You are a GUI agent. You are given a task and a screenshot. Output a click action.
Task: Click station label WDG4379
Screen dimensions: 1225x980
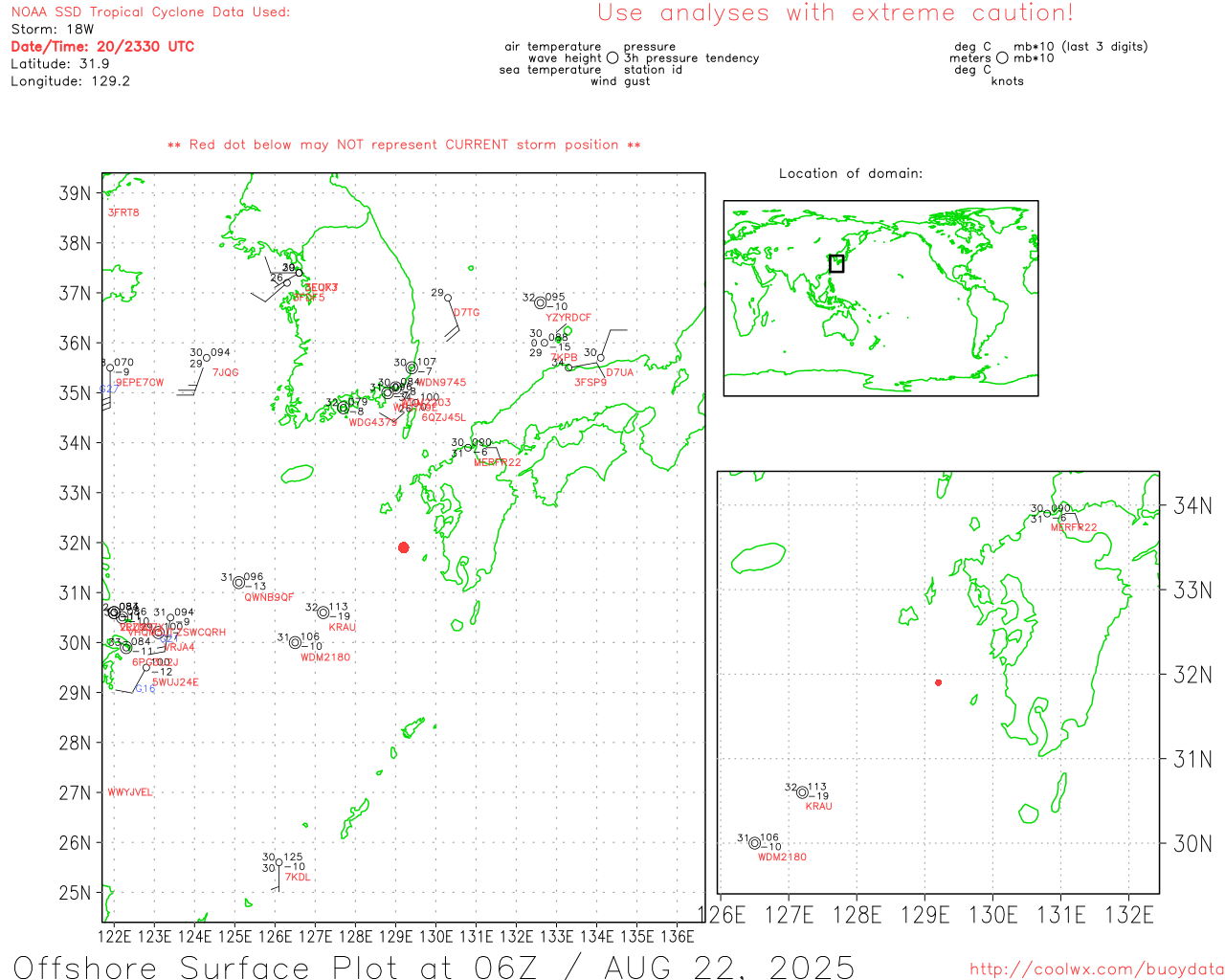[x=372, y=423]
